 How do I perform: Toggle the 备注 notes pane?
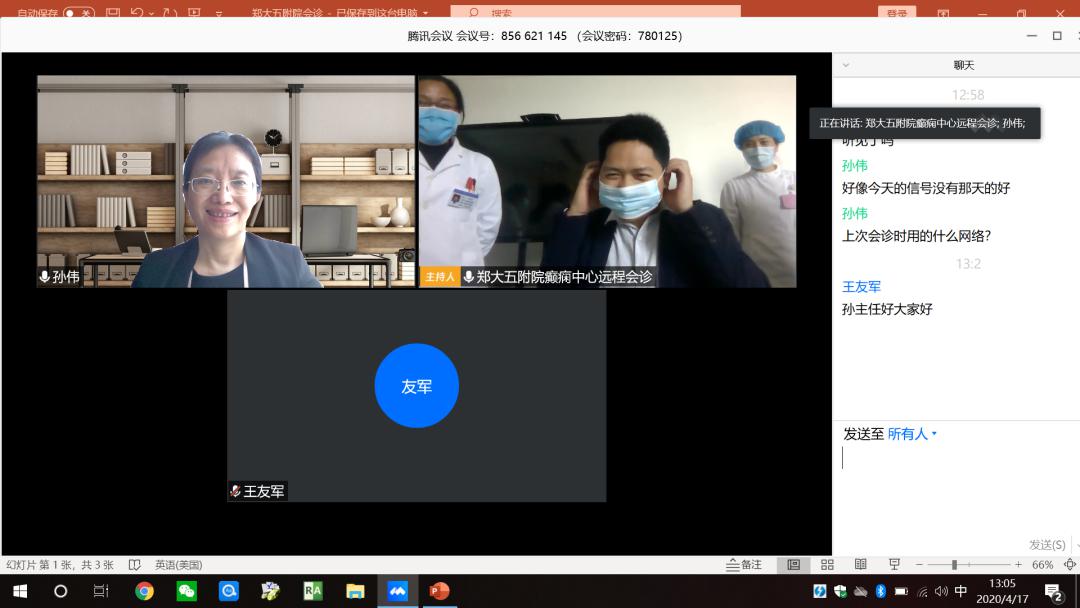[745, 565]
